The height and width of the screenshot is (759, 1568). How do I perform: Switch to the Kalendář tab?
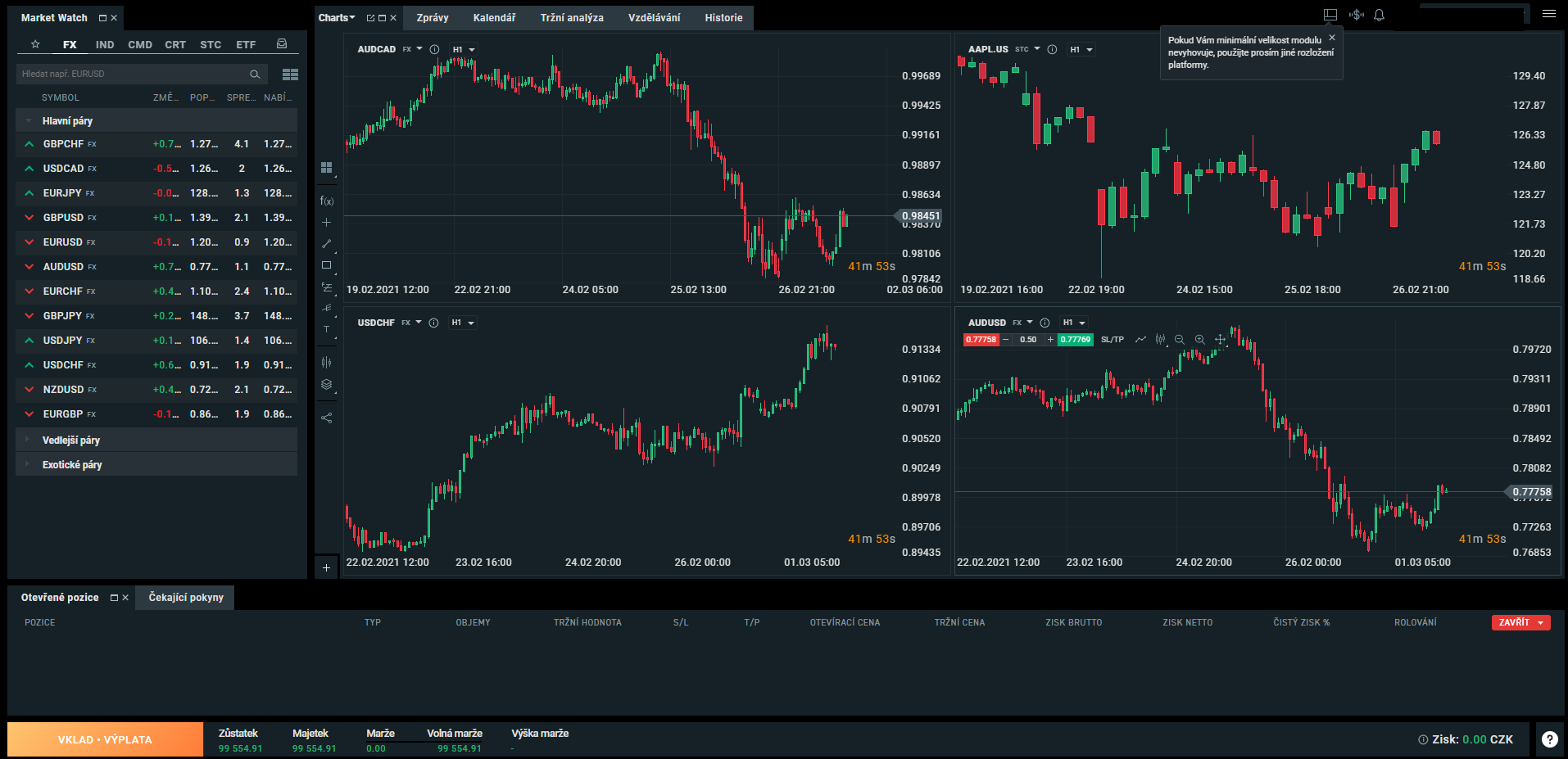pyautogui.click(x=494, y=17)
